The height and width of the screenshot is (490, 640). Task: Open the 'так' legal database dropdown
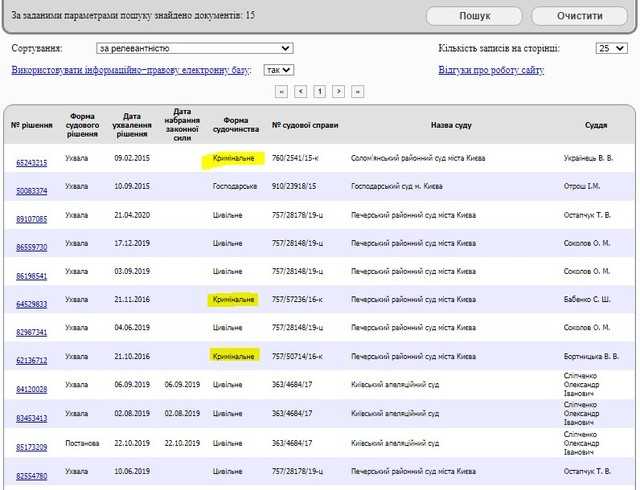pyautogui.click(x=278, y=70)
